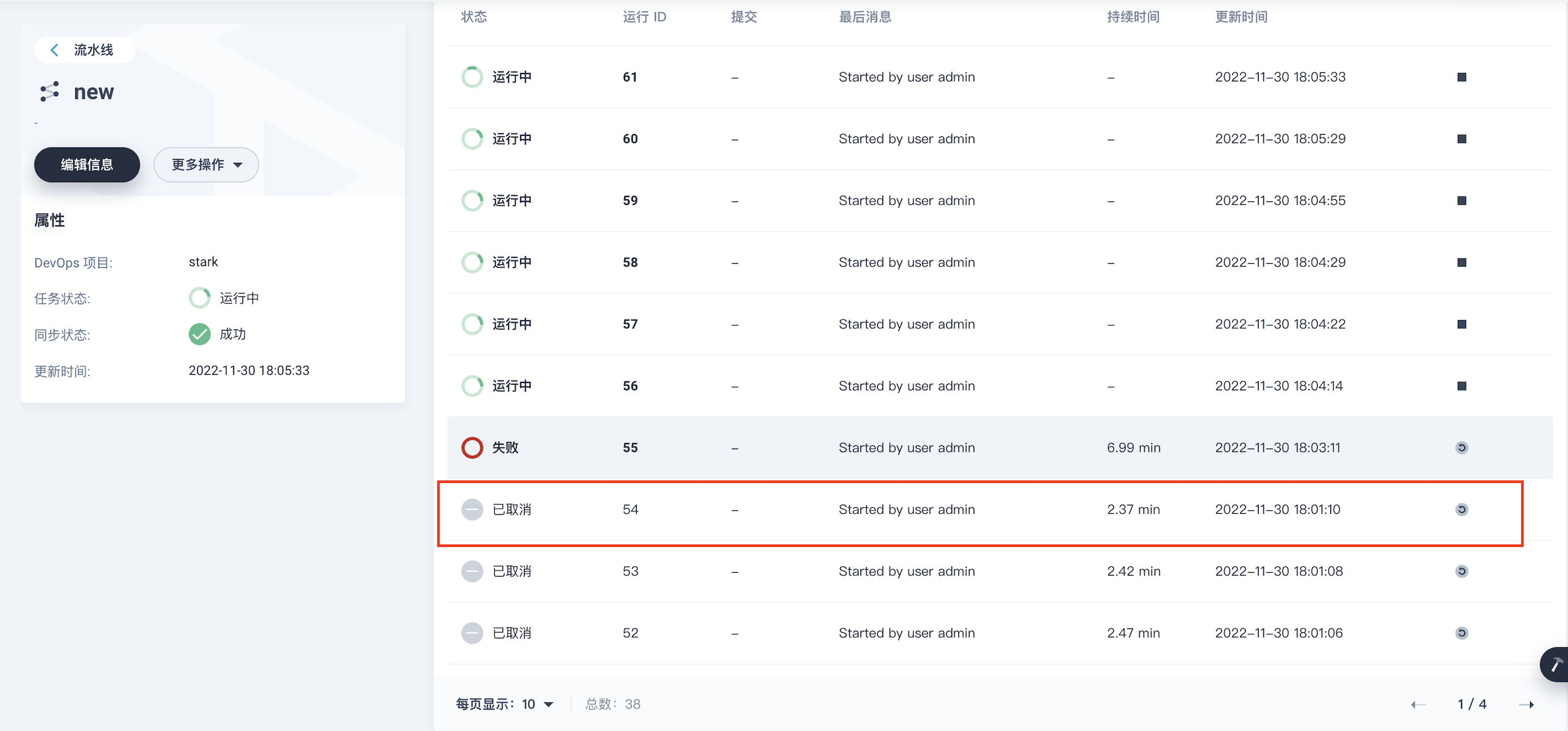Click the back chevron next to 流水线
This screenshot has height=731, width=1568.
[x=54, y=50]
